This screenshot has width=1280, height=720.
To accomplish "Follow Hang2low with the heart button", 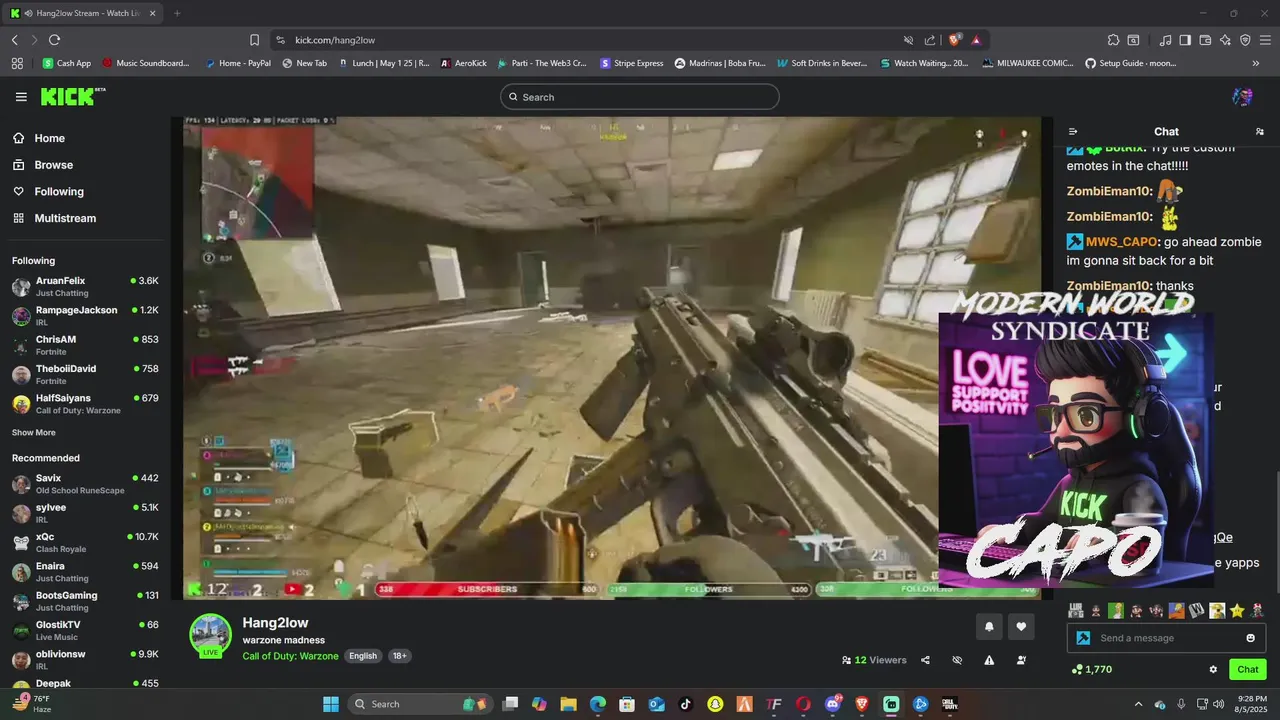I will coord(1021,627).
